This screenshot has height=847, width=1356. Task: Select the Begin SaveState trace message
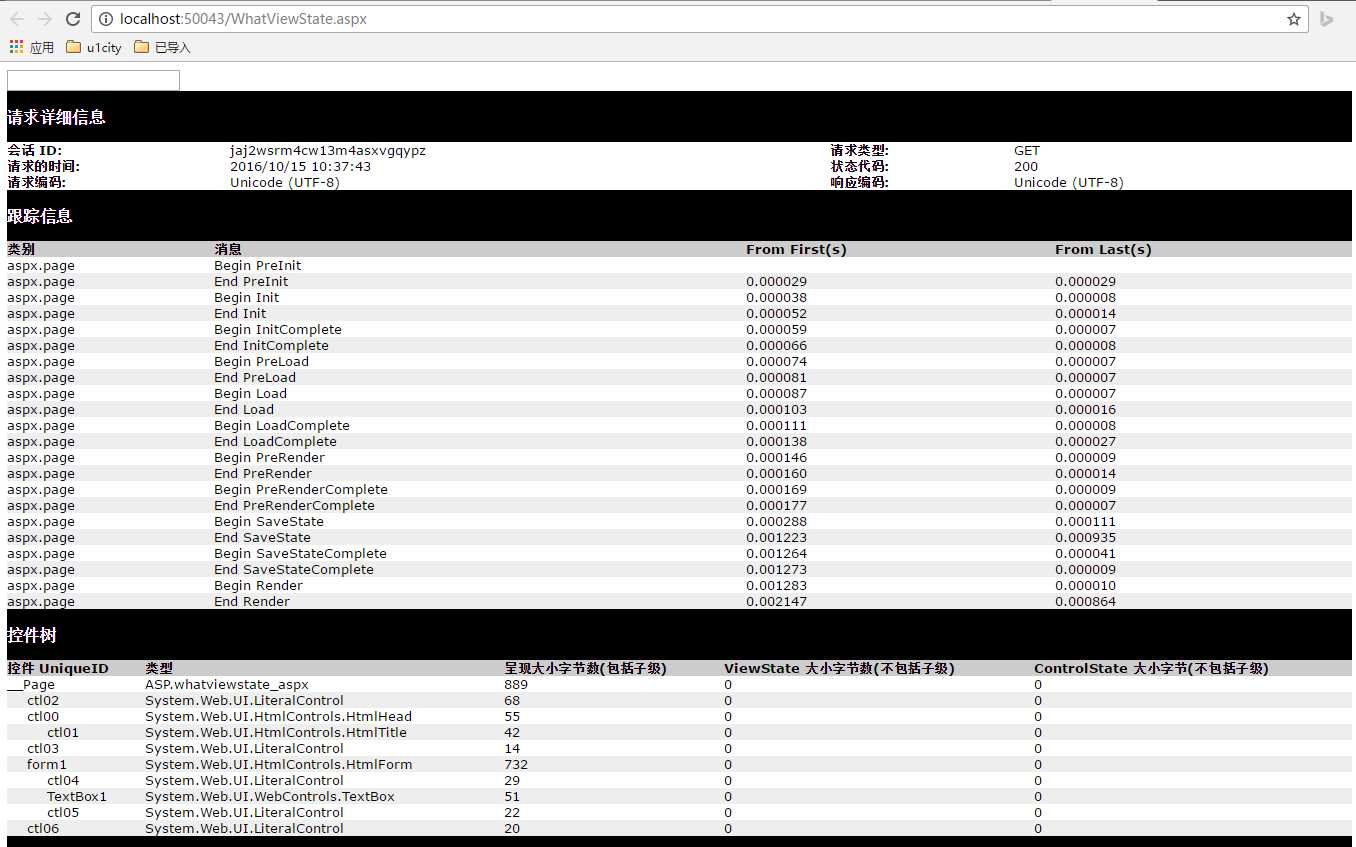pyautogui.click(x=269, y=521)
